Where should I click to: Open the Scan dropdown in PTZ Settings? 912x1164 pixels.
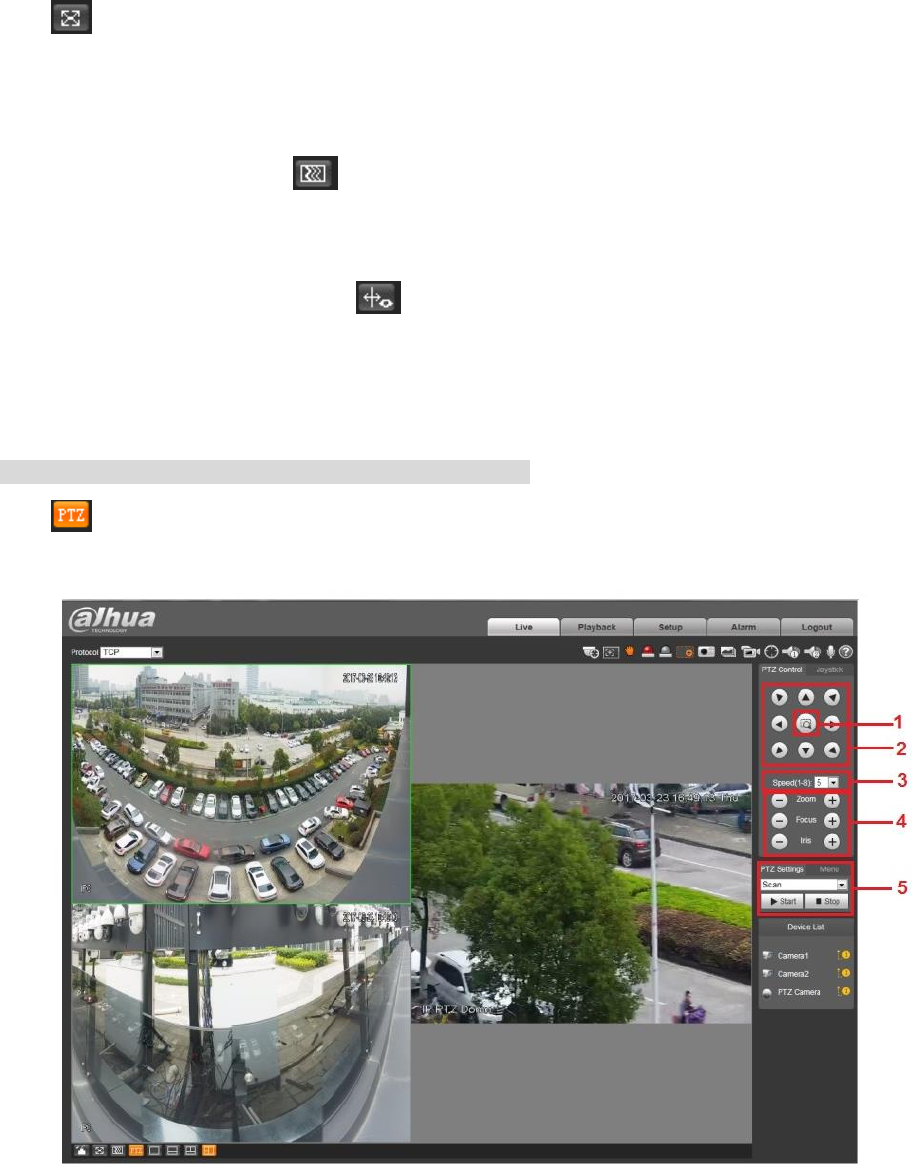pyautogui.click(x=804, y=885)
